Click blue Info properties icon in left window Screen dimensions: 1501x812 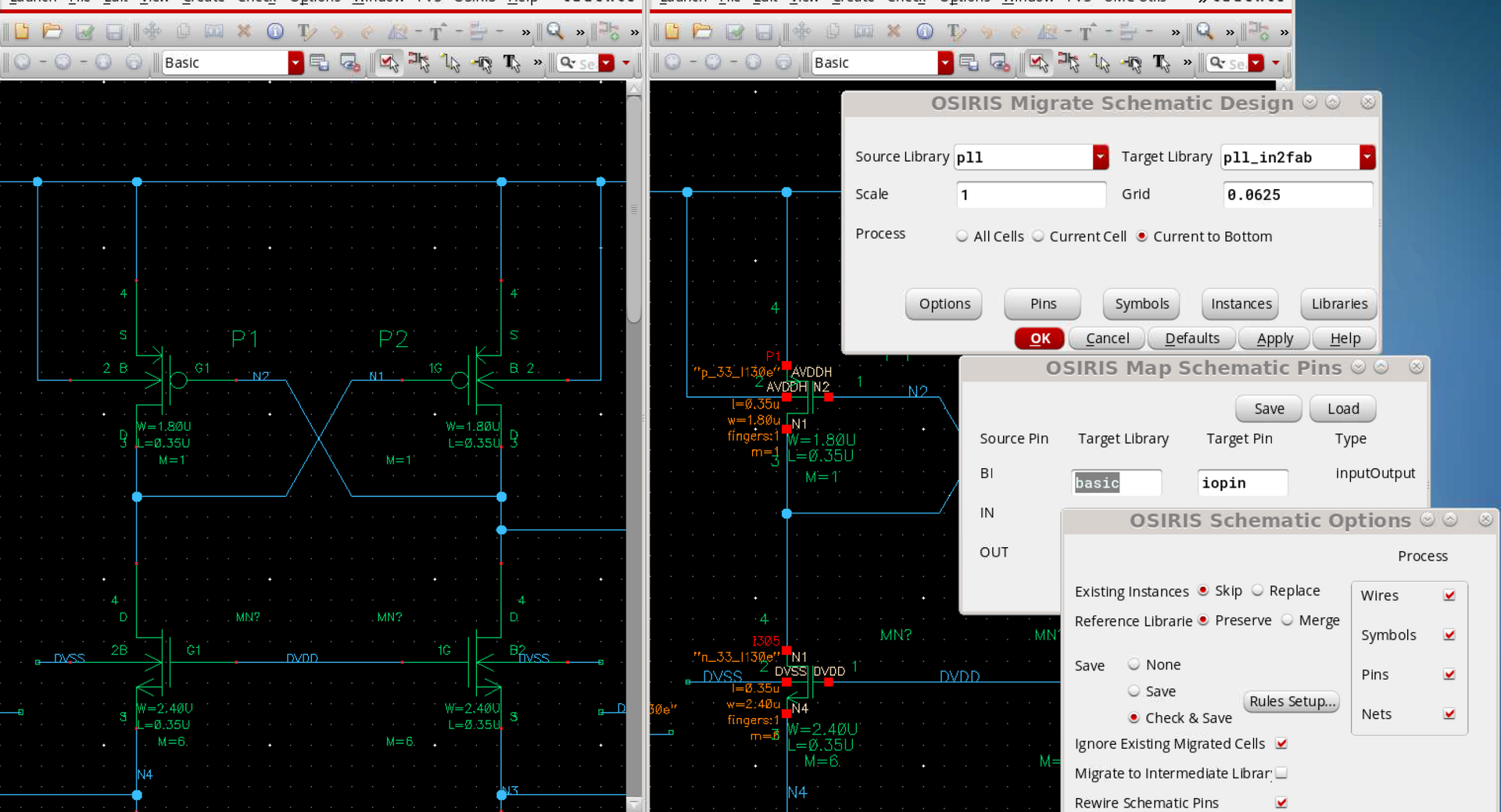(275, 31)
